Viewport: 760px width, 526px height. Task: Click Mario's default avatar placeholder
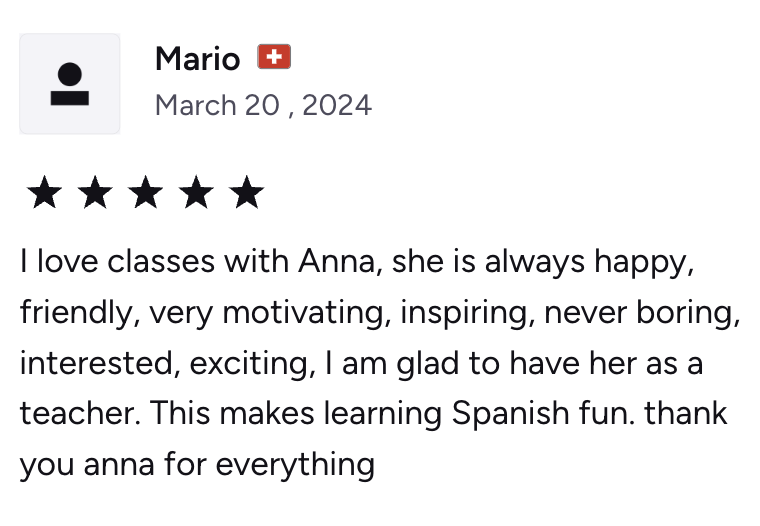point(70,84)
